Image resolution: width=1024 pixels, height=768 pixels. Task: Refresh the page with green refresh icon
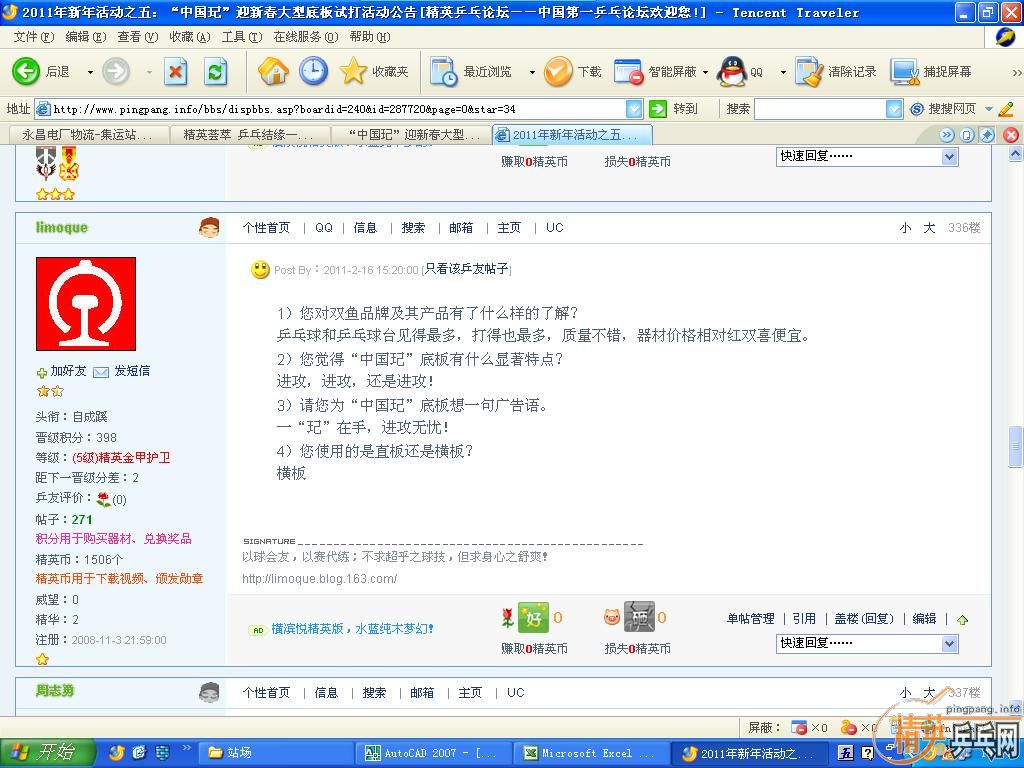pyautogui.click(x=215, y=71)
